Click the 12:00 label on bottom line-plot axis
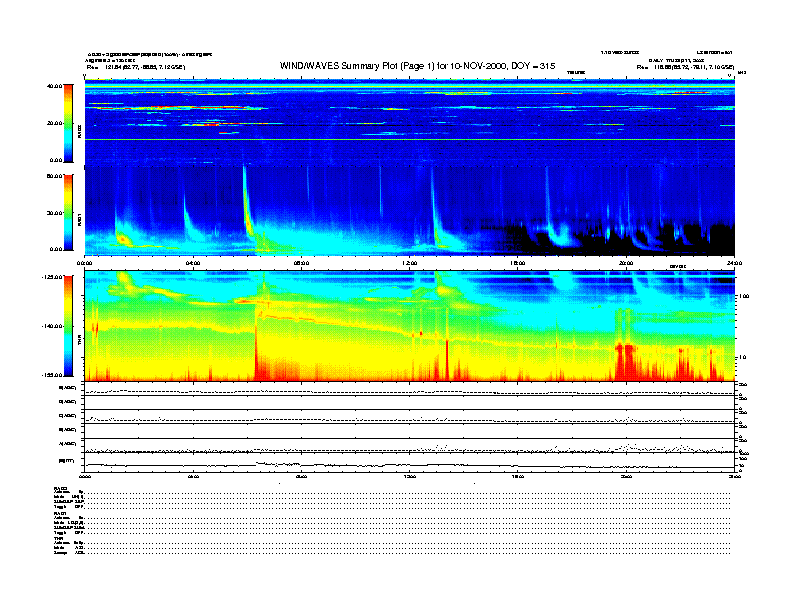The width and height of the screenshot is (792, 612). pos(410,476)
